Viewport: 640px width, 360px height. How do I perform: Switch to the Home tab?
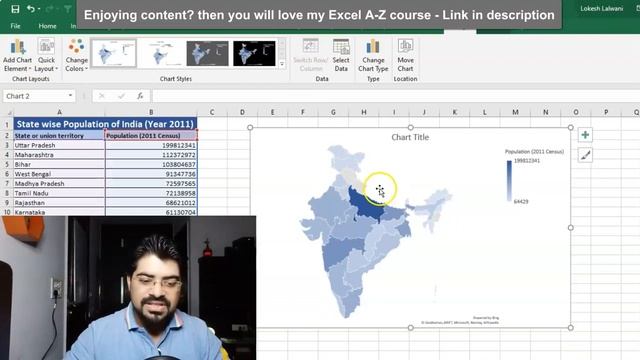coord(47,26)
